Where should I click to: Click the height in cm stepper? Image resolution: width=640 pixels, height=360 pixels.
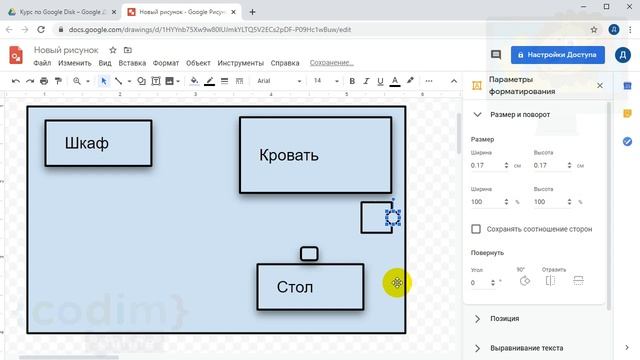click(569, 165)
